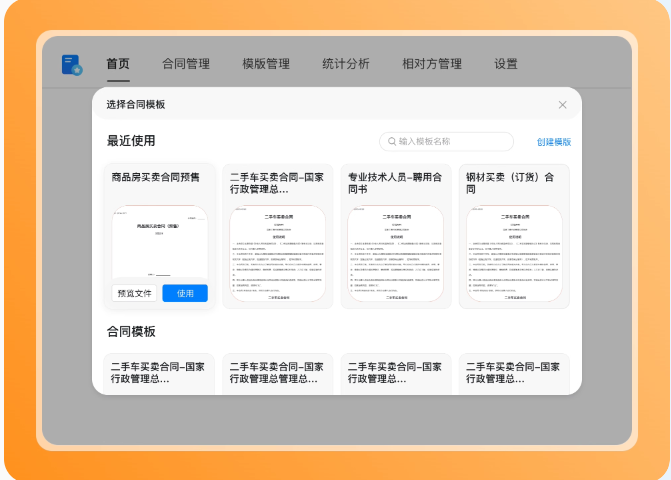This screenshot has height=480, width=671.
Task: Click the 创建模版 link
Action: click(554, 142)
